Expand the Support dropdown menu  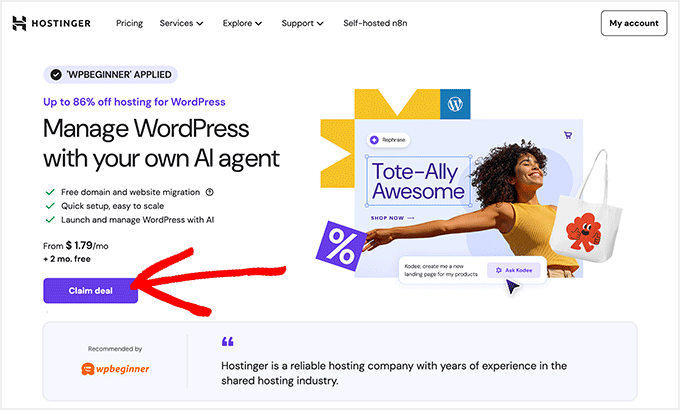tap(302, 23)
